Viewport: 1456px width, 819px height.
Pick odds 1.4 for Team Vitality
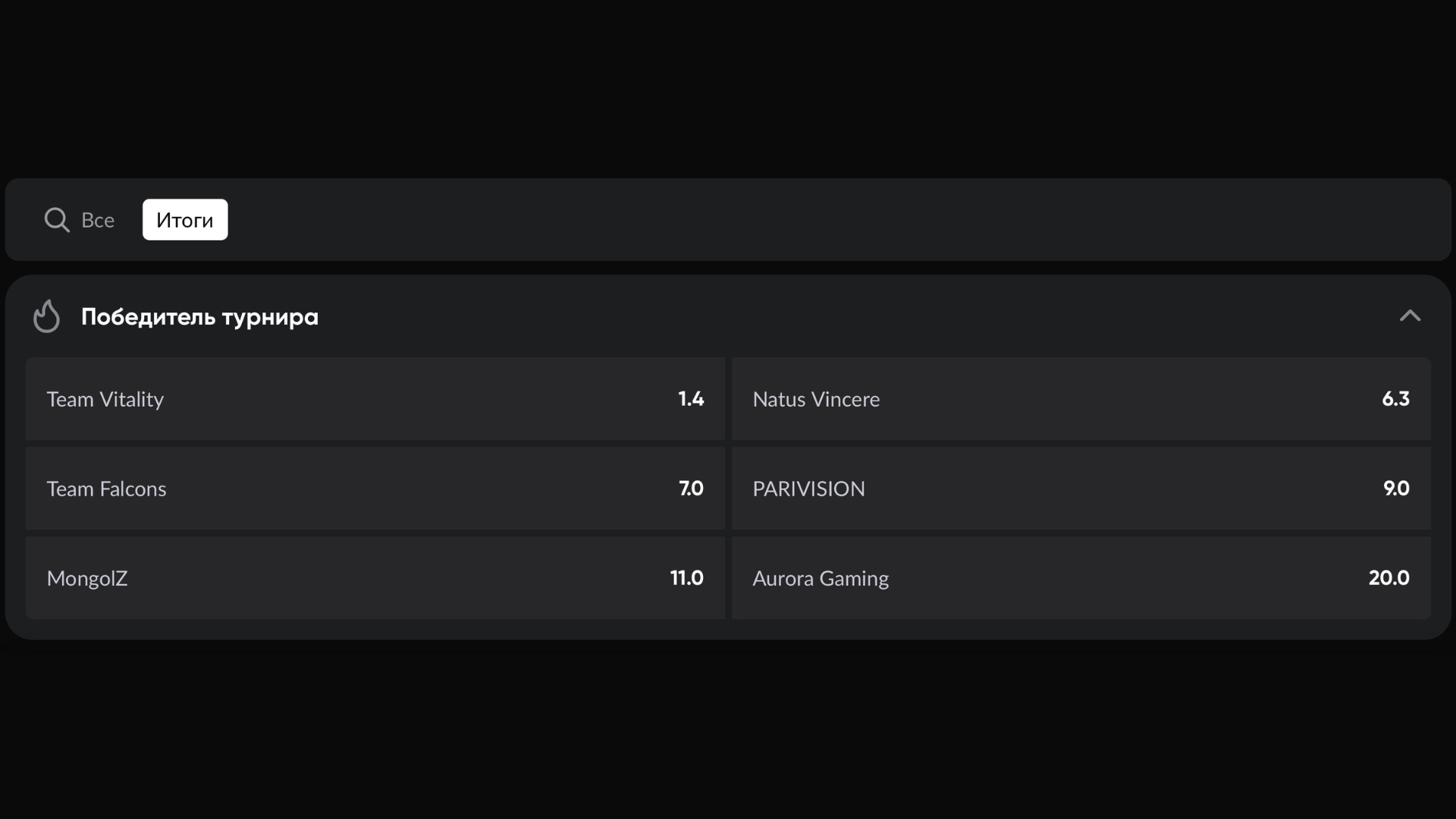(691, 399)
